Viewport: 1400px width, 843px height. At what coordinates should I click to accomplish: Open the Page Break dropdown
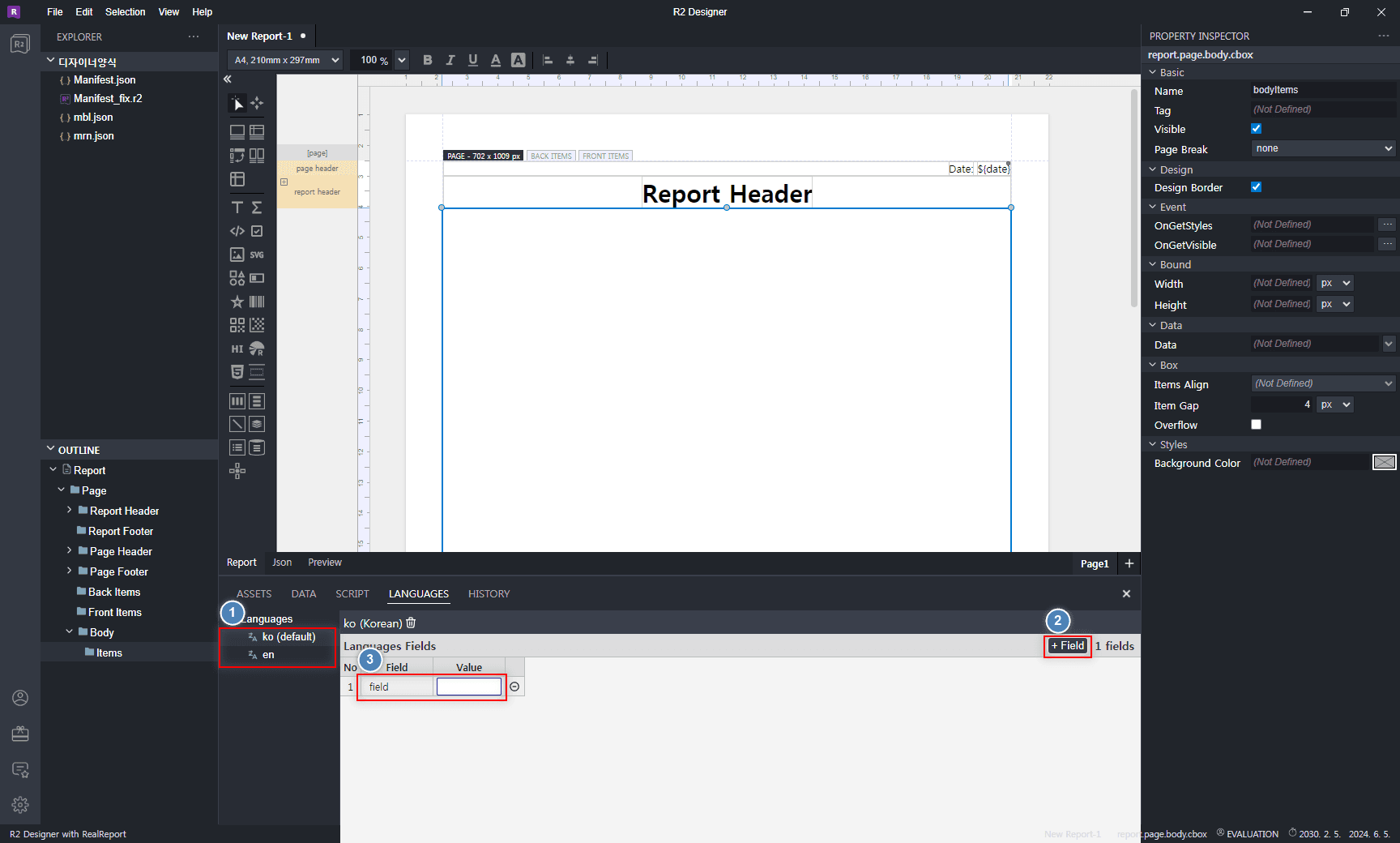tap(1324, 148)
